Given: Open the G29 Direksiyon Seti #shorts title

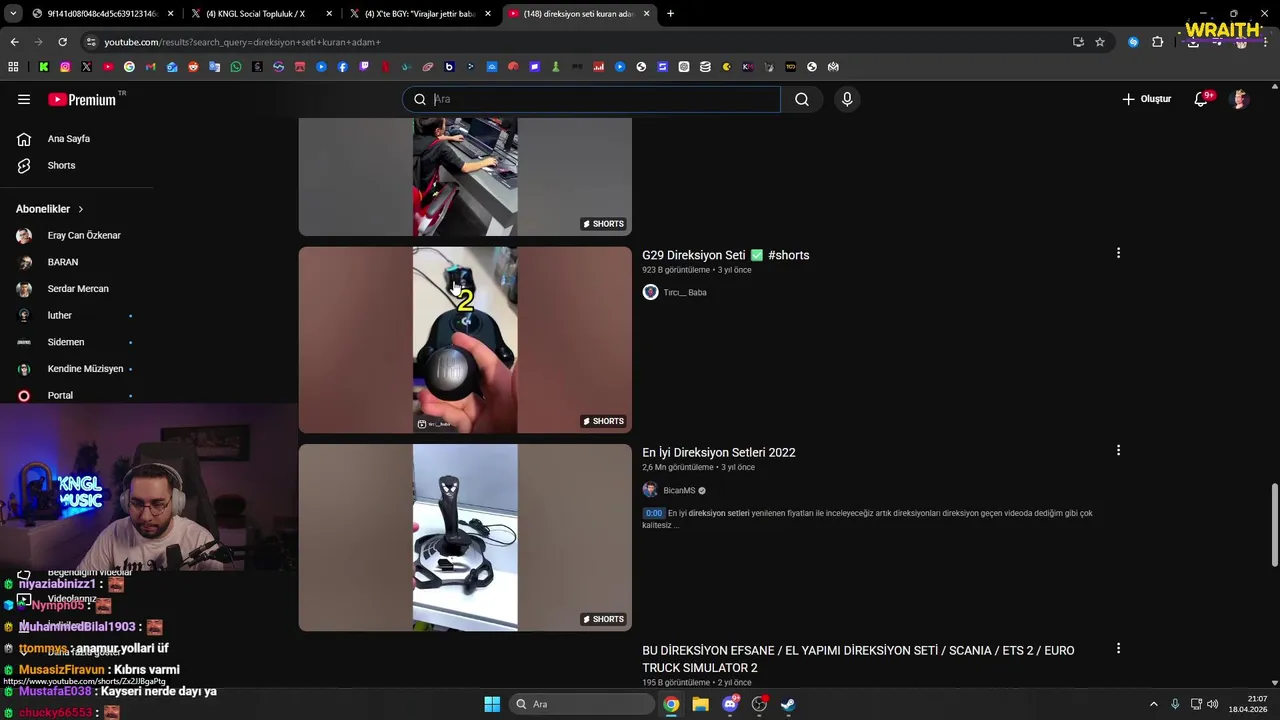Looking at the screenshot, I should (726, 255).
